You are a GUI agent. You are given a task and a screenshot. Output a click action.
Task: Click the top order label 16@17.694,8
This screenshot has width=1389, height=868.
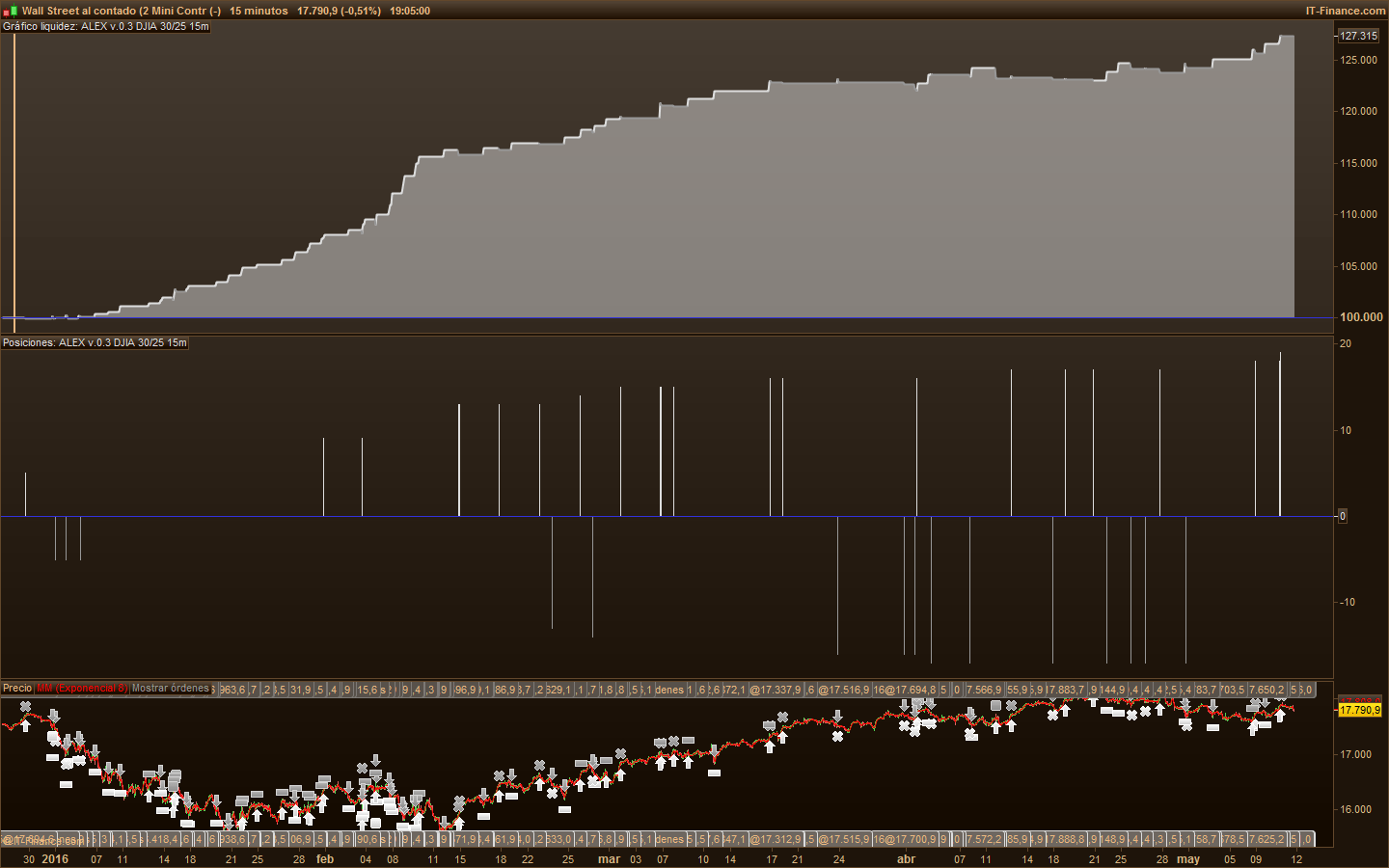coord(905,690)
